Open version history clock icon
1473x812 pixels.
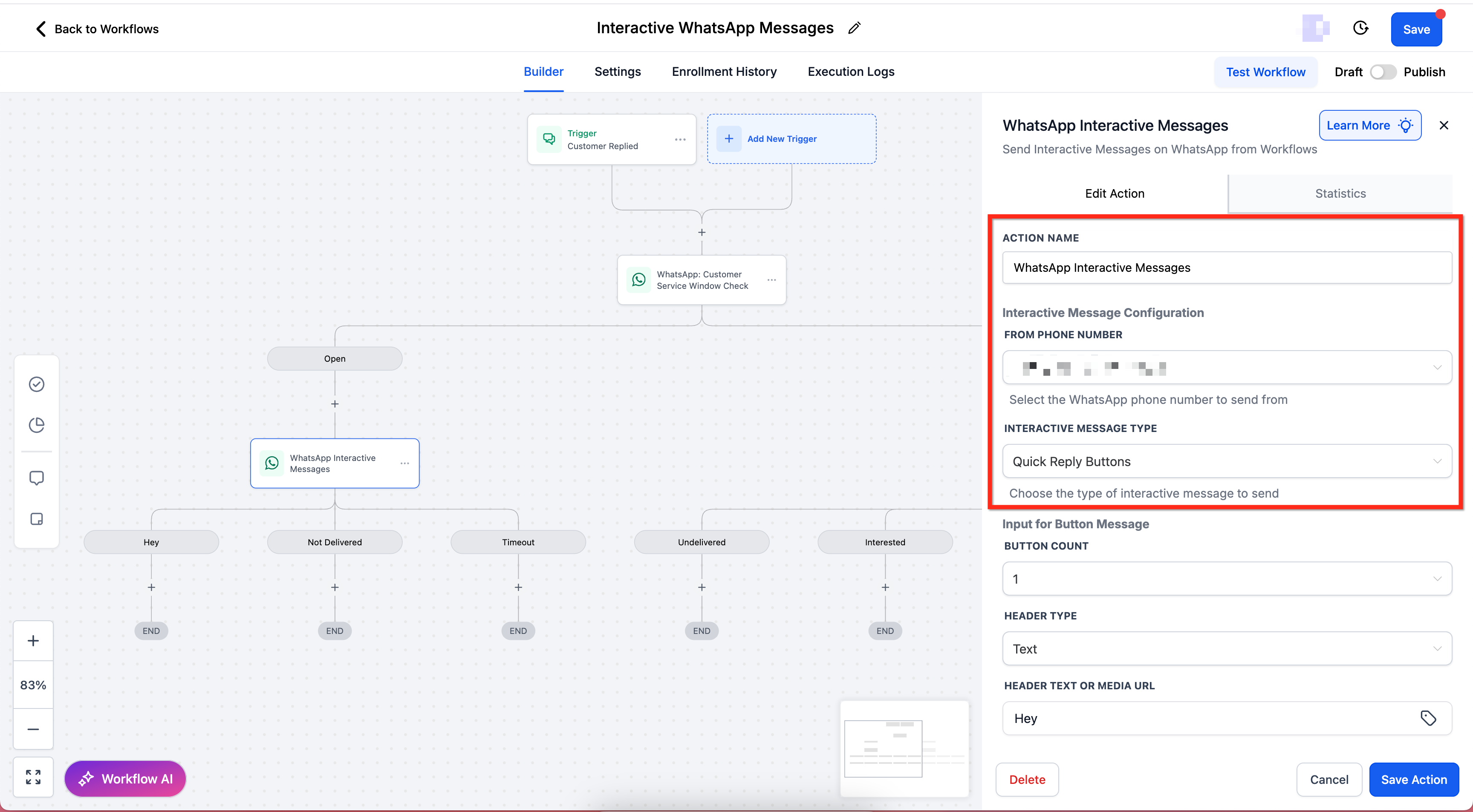click(1360, 28)
